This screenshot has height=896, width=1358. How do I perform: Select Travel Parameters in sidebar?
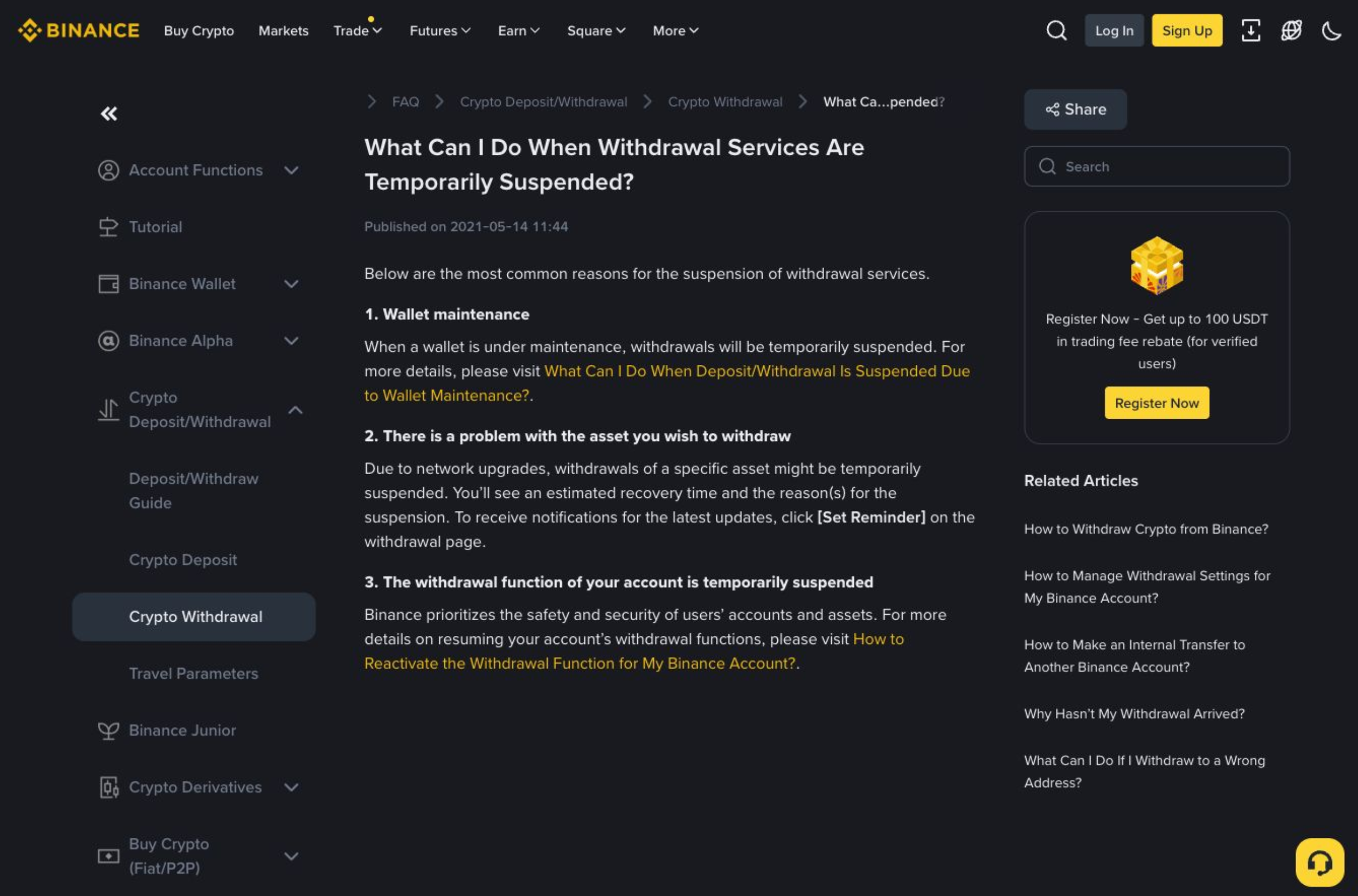click(194, 673)
